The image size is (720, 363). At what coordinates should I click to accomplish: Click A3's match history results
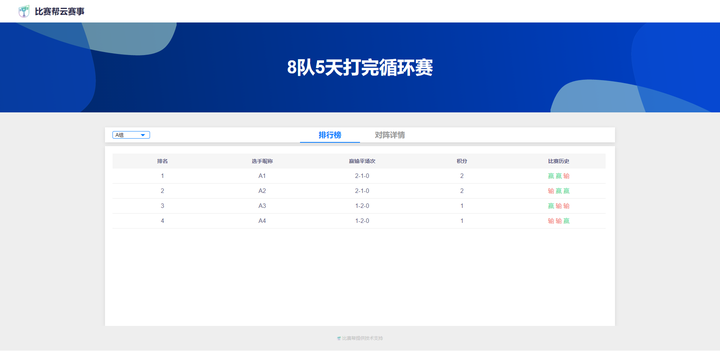coord(558,206)
